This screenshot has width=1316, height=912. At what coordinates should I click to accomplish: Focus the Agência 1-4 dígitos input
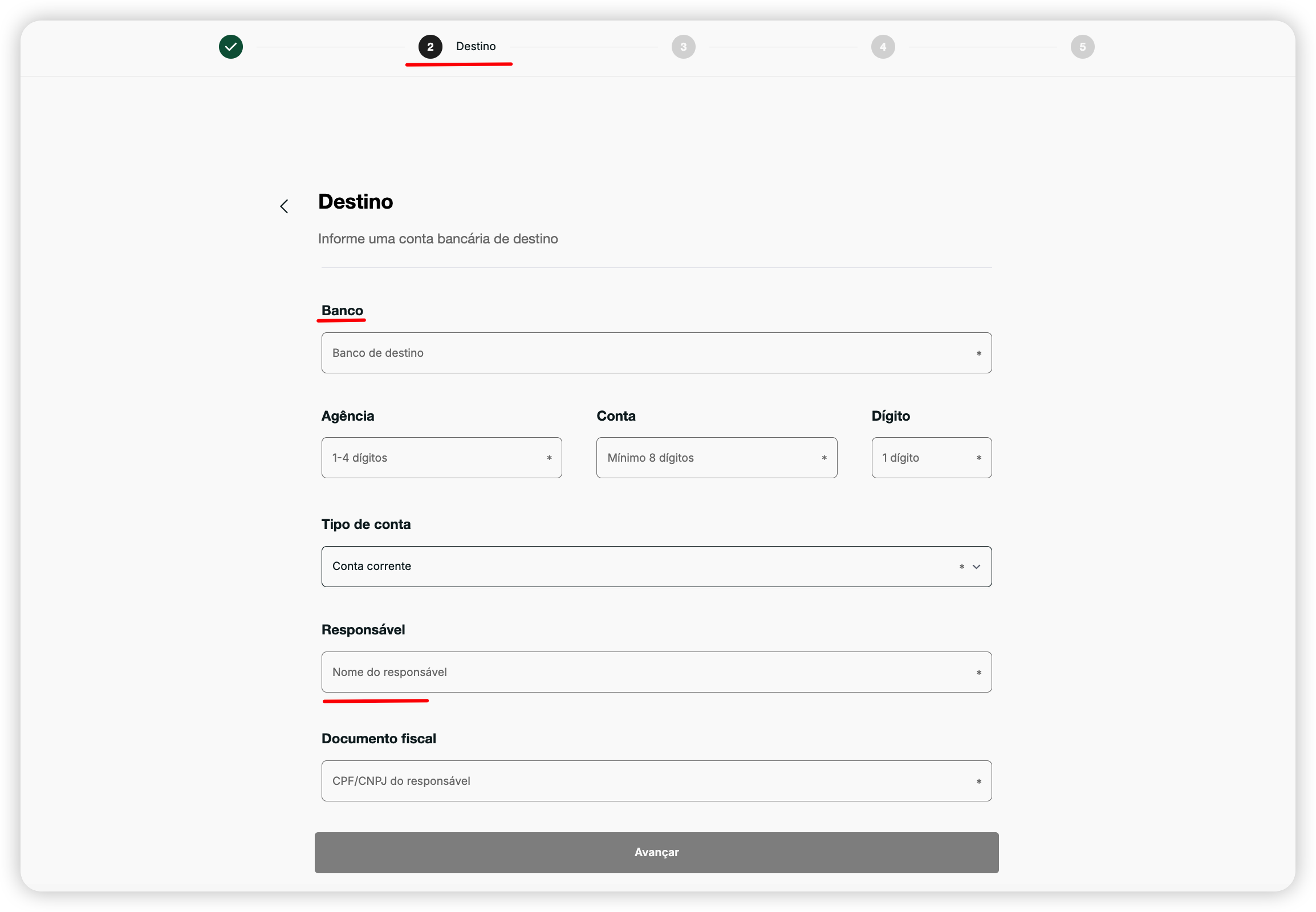pos(434,458)
